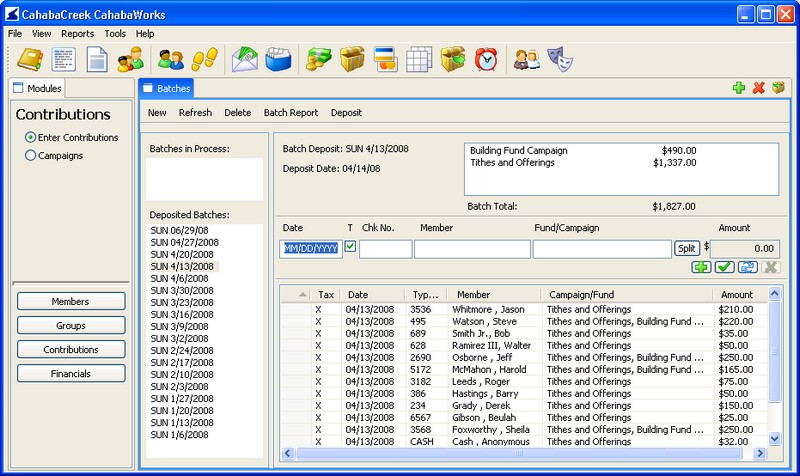
Task: Toggle the T tax checkbox
Action: 350,246
